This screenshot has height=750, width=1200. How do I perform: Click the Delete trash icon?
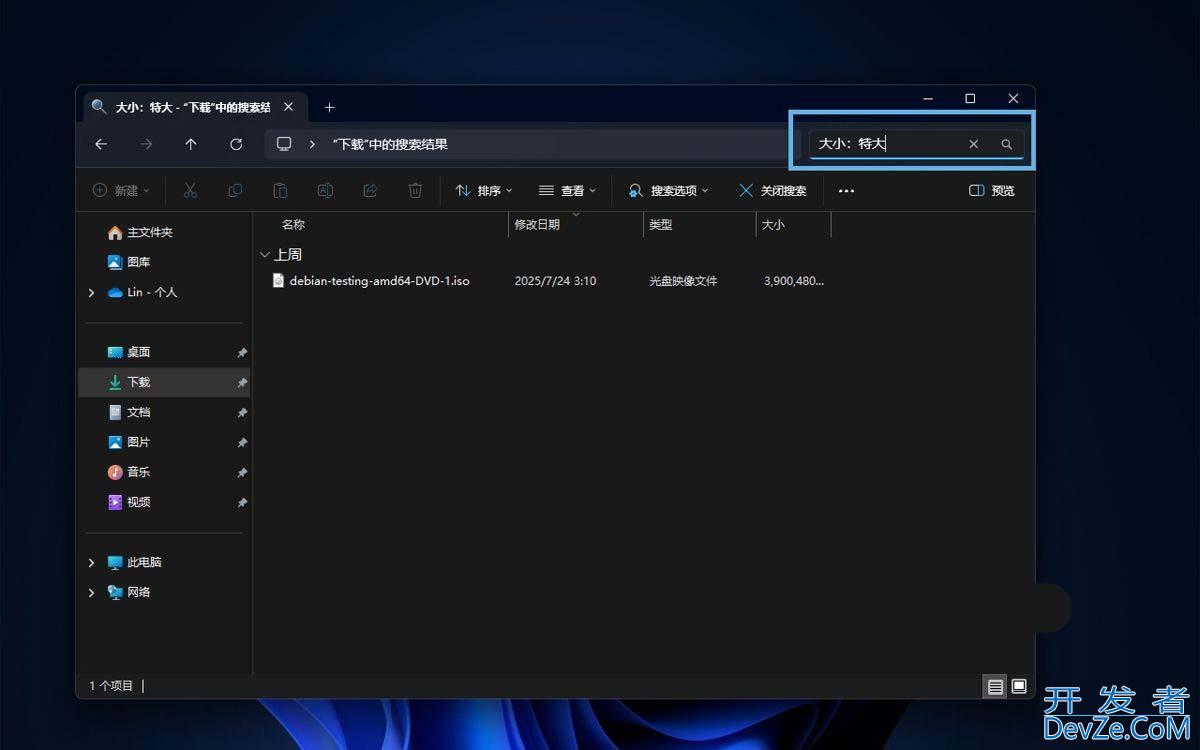tap(415, 190)
